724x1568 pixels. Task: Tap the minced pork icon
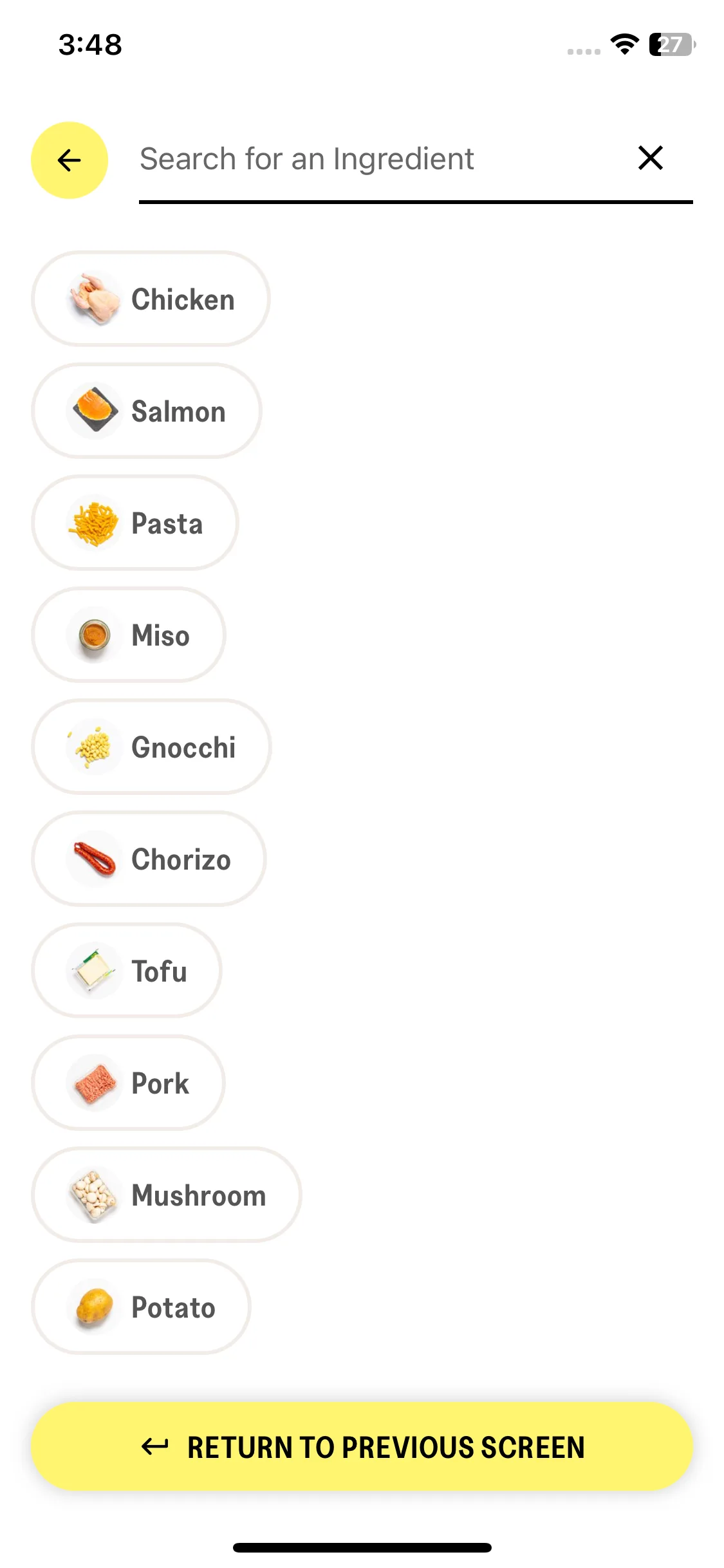(x=95, y=1083)
